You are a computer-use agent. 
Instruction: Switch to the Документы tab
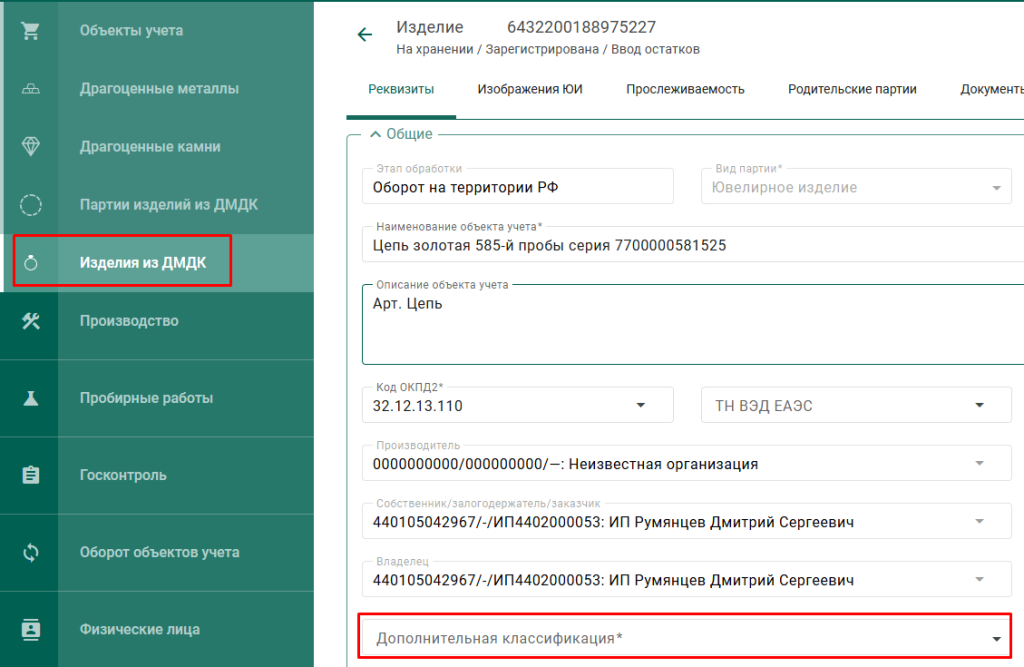pos(991,89)
